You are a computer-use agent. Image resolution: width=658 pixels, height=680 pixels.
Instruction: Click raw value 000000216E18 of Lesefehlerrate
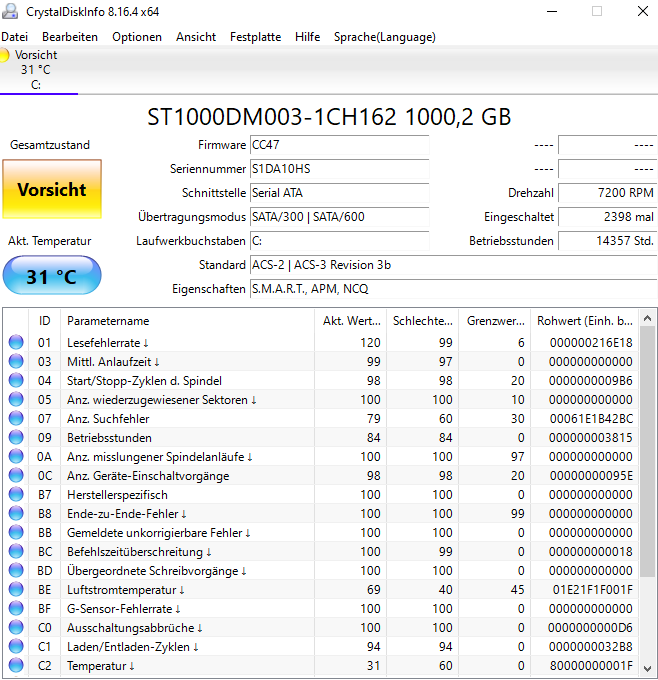pos(591,343)
